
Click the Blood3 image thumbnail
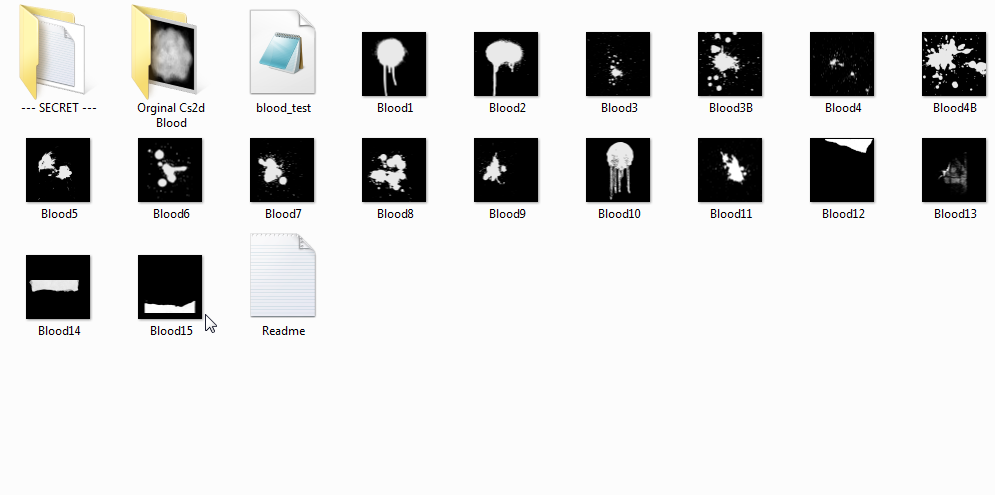(618, 64)
